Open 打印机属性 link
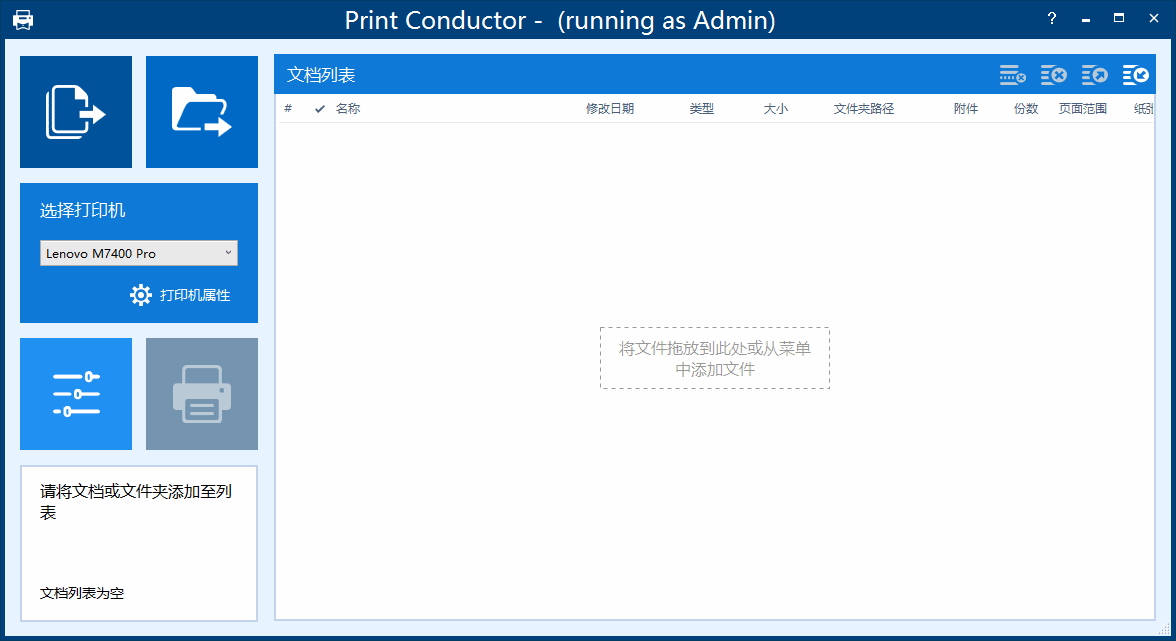This screenshot has width=1176, height=641. [x=195, y=295]
